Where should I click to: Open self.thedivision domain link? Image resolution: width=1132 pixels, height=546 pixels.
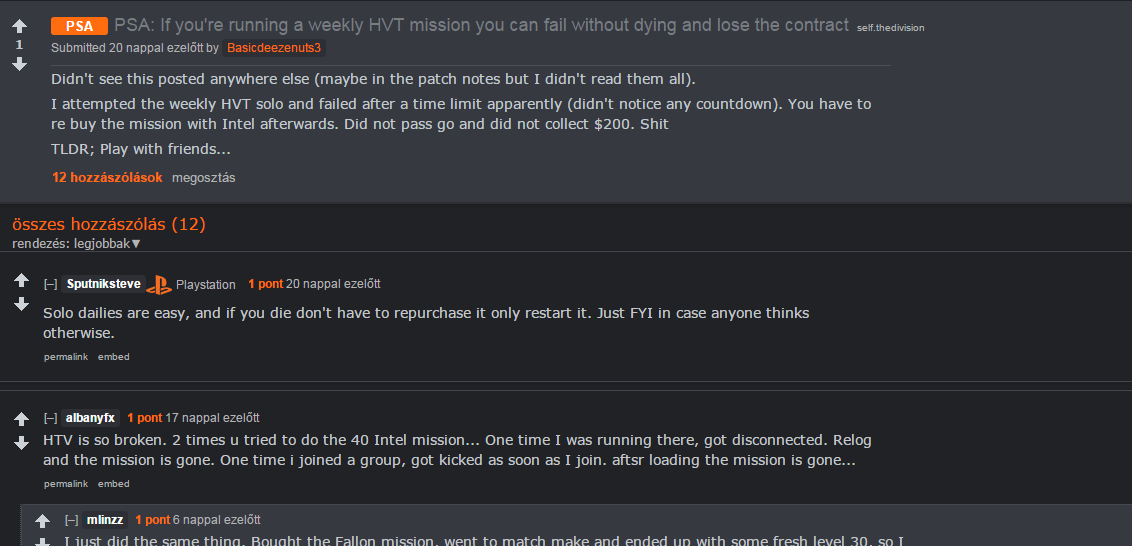pos(890,28)
